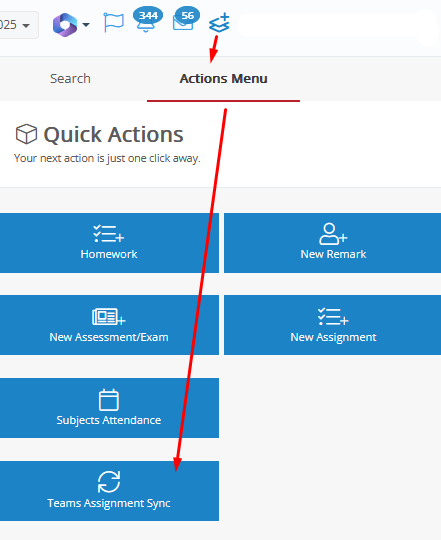Image resolution: width=441 pixels, height=540 pixels.
Task: Start Teams Assignment Sync
Action: 109,491
